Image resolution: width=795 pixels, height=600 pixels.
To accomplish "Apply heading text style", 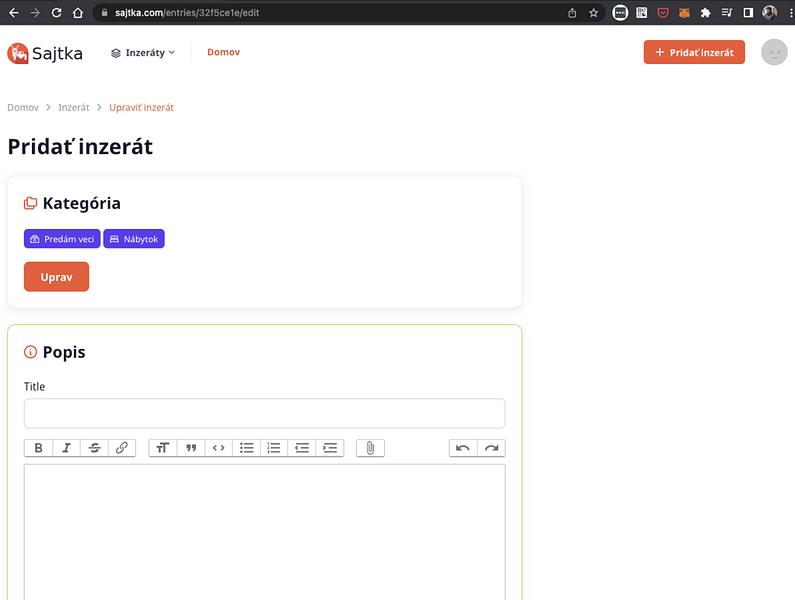I will (163, 448).
